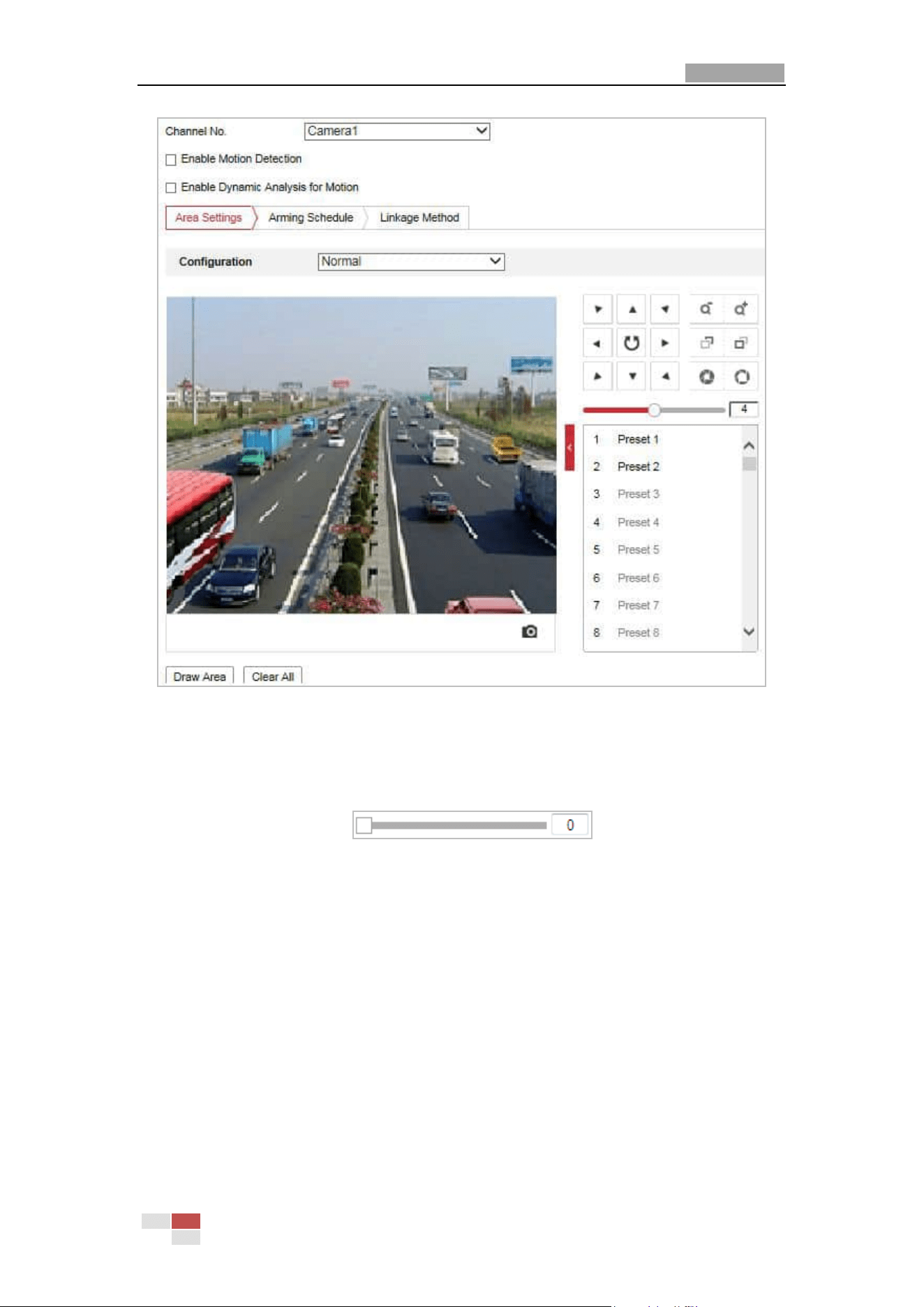
Task: Tilt the camera down with the arrow
Action: [632, 376]
